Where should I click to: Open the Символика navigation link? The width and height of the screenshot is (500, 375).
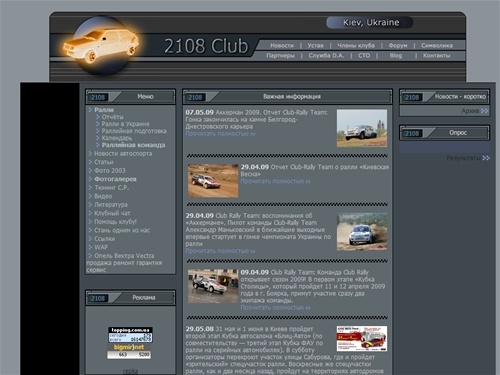tap(437, 45)
